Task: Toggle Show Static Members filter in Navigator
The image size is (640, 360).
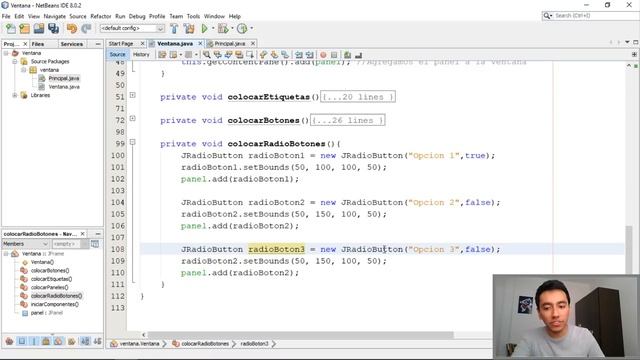Action: pos(34,341)
